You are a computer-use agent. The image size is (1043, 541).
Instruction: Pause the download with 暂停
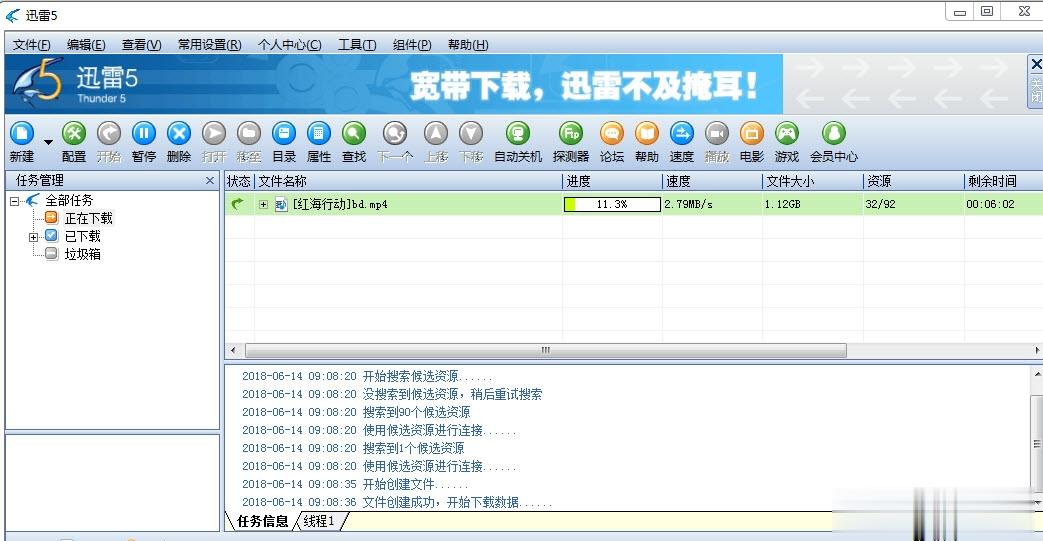pos(144,134)
